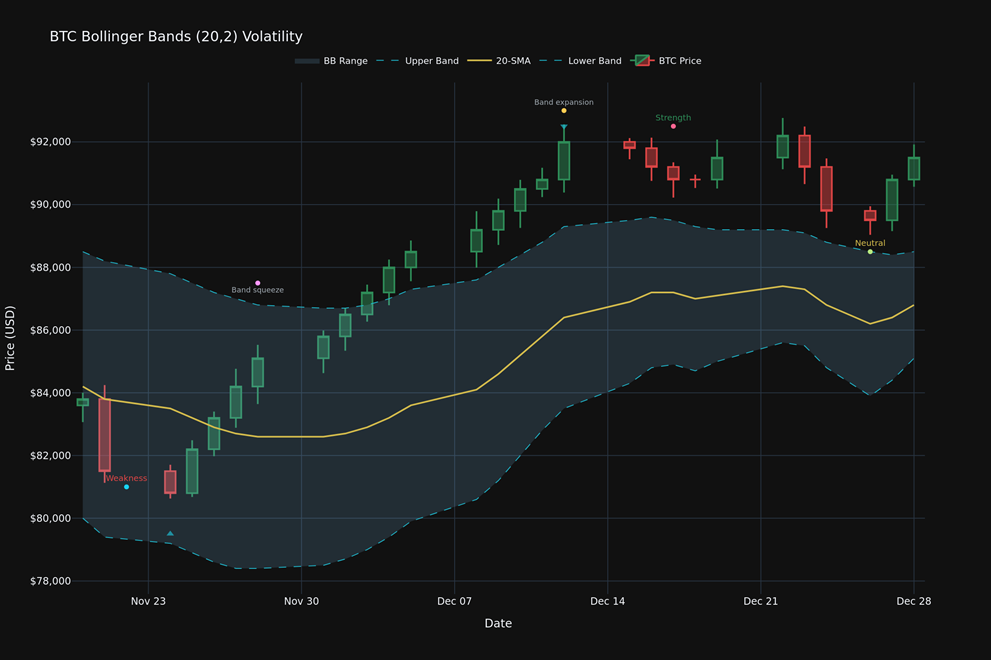Click the Neutral signal marker dot
This screenshot has height=660, width=991.
tap(870, 252)
